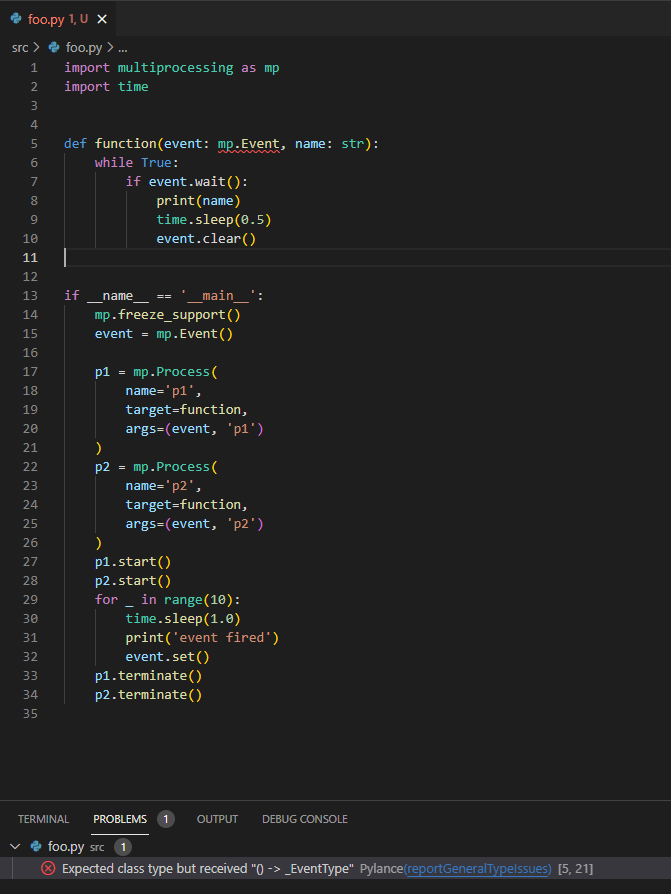Click "name='p1'," on line 18
The image size is (671, 894).
164,391
